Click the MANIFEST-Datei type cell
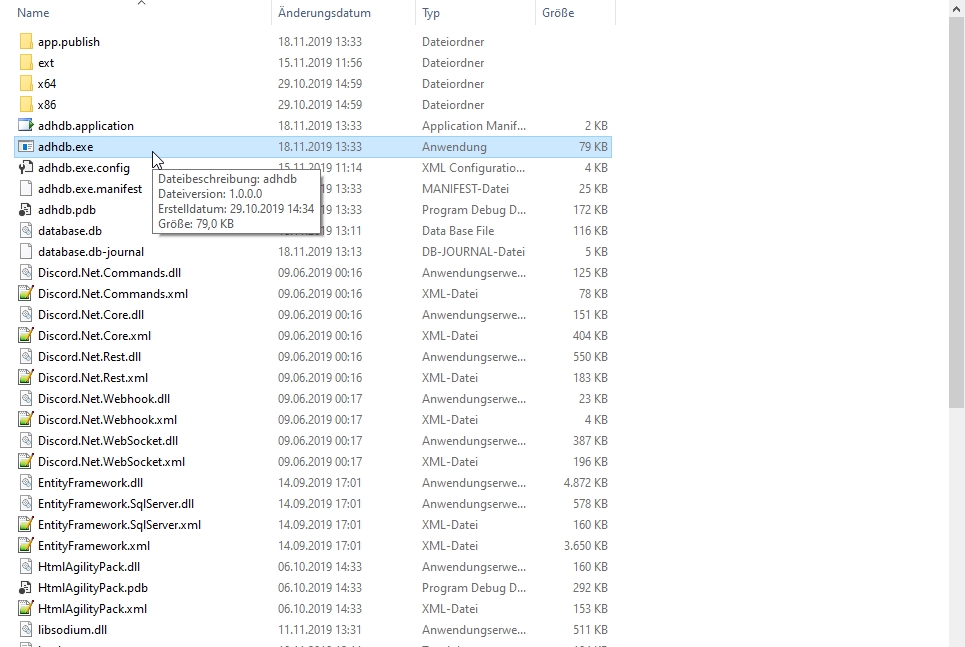Image resolution: width=965 pixels, height=647 pixels. tap(465, 189)
